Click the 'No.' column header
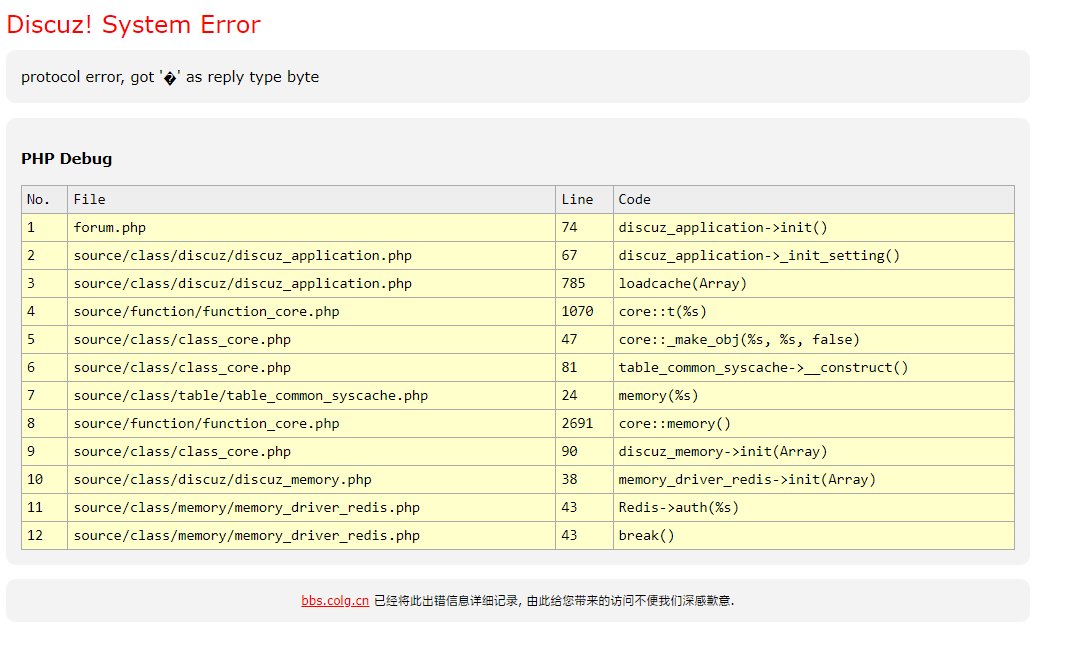The image size is (1072, 657). point(44,200)
